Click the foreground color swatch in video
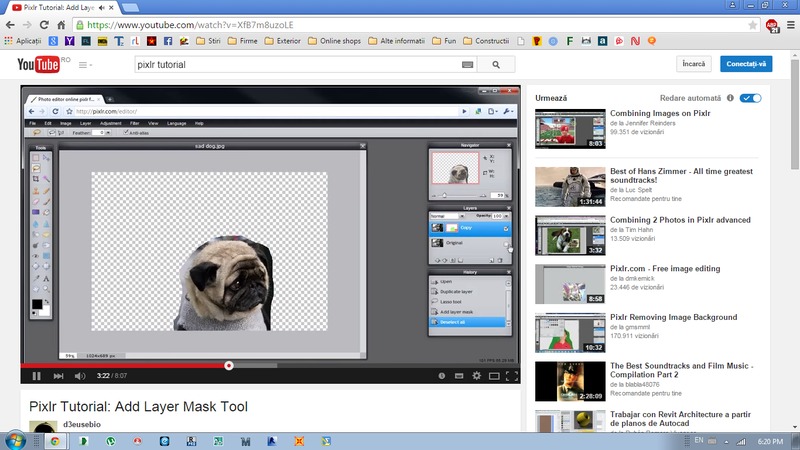Screen dimensions: 800x450 [37, 304]
